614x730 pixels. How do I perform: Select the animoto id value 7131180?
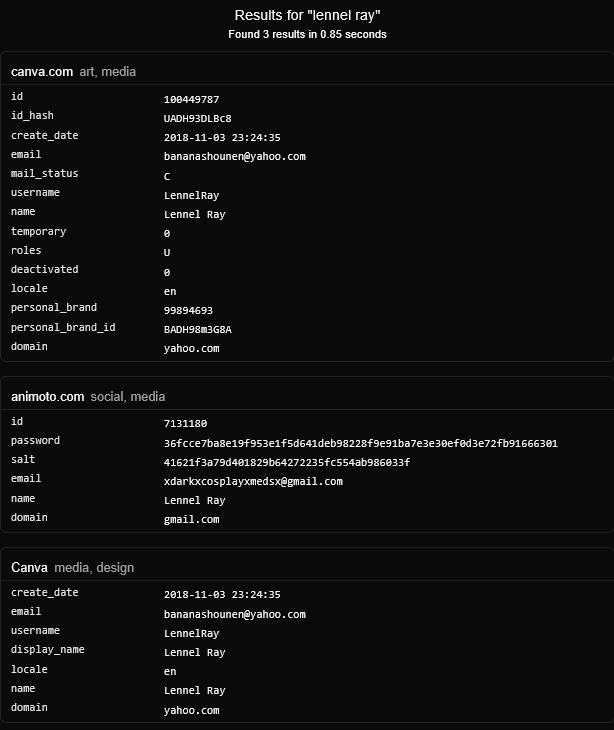click(x=185, y=423)
